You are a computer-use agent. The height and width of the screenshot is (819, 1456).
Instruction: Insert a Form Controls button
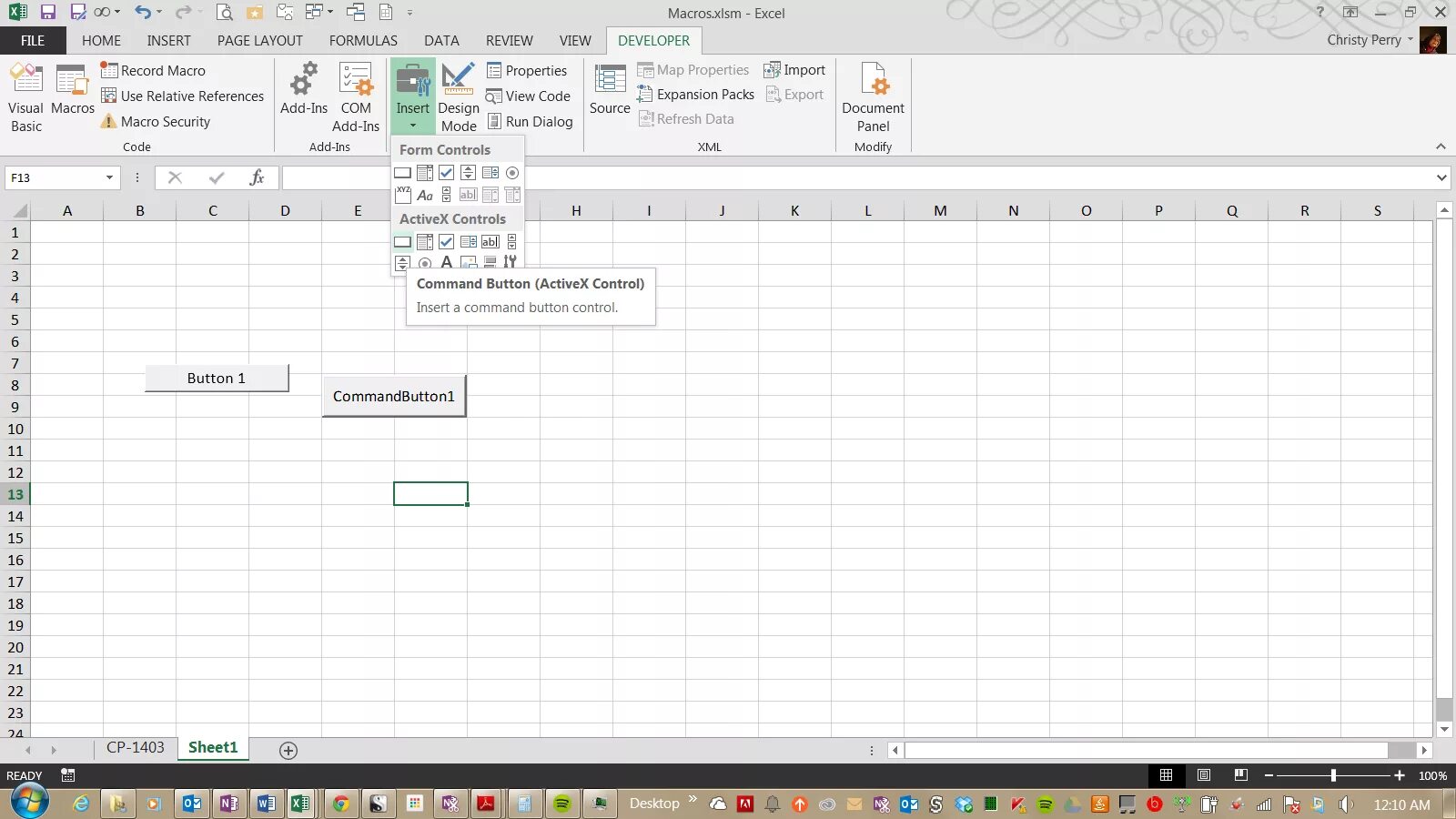[x=402, y=173]
